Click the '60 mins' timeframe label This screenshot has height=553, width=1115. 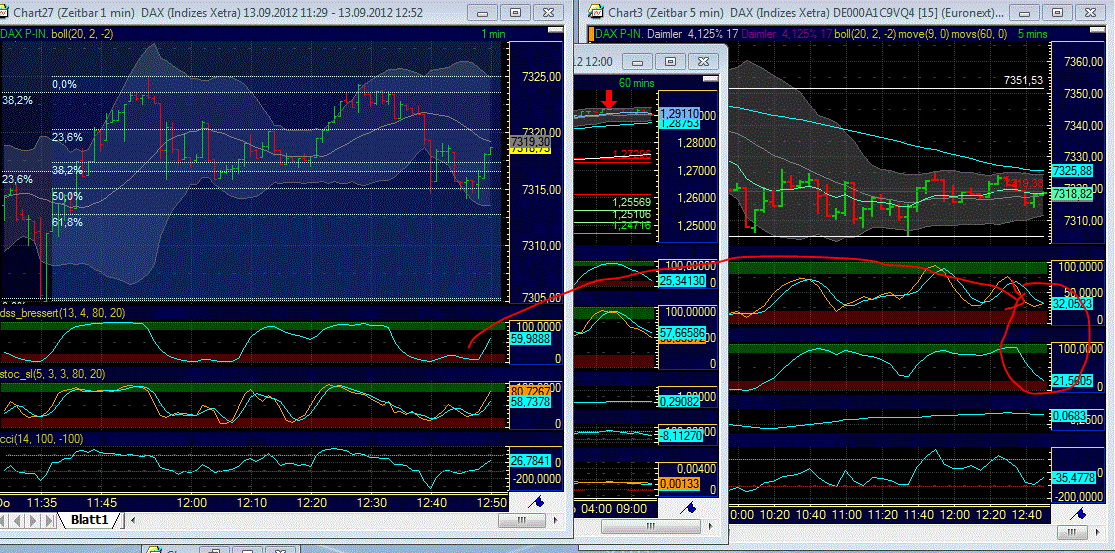pos(634,82)
